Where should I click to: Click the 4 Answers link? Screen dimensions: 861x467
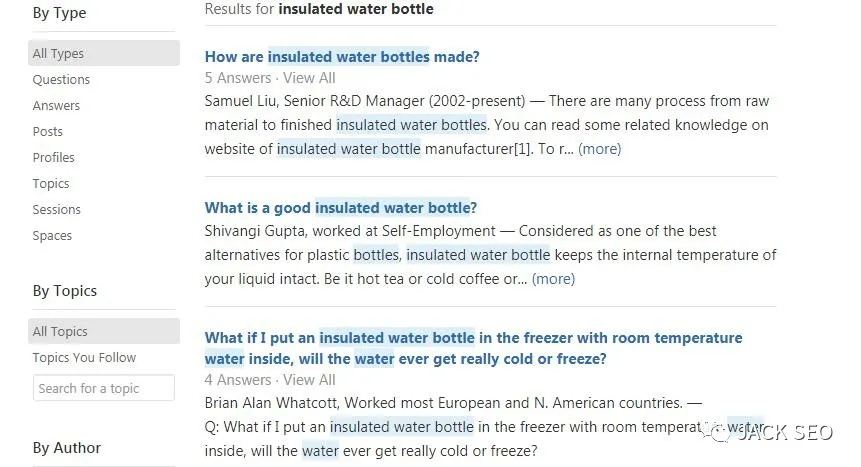click(x=238, y=380)
